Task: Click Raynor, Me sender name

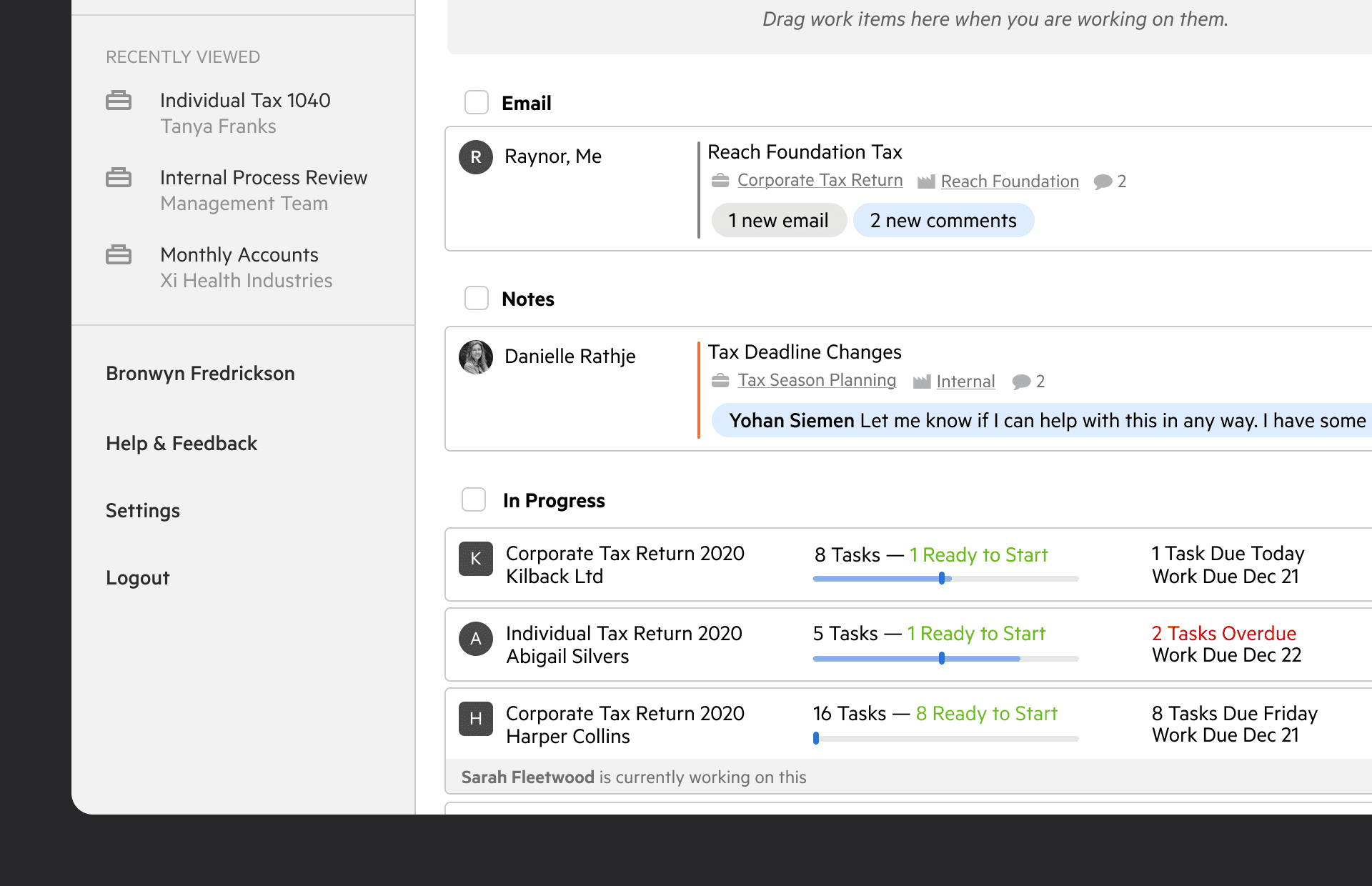Action: pyautogui.click(x=553, y=156)
